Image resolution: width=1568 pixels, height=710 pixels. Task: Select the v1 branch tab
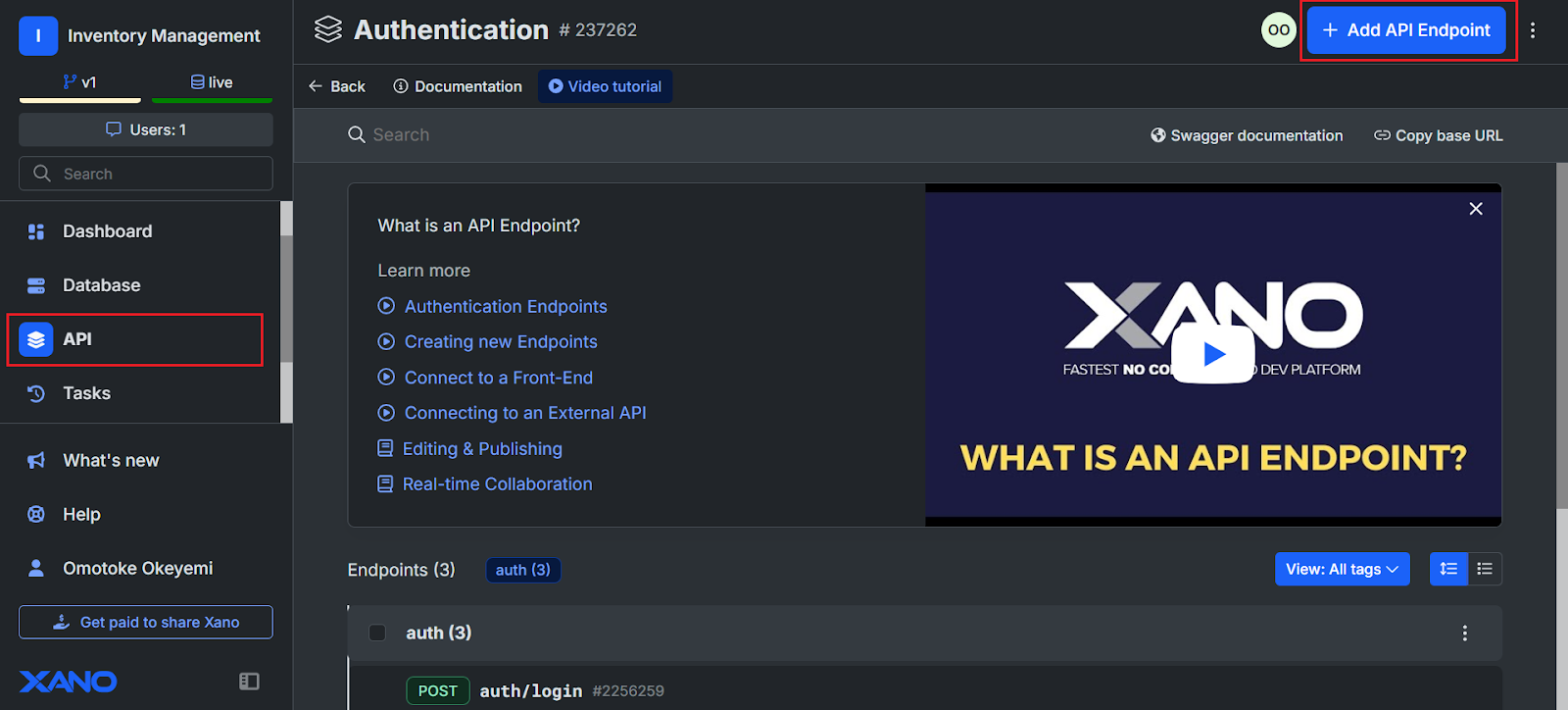(x=80, y=82)
